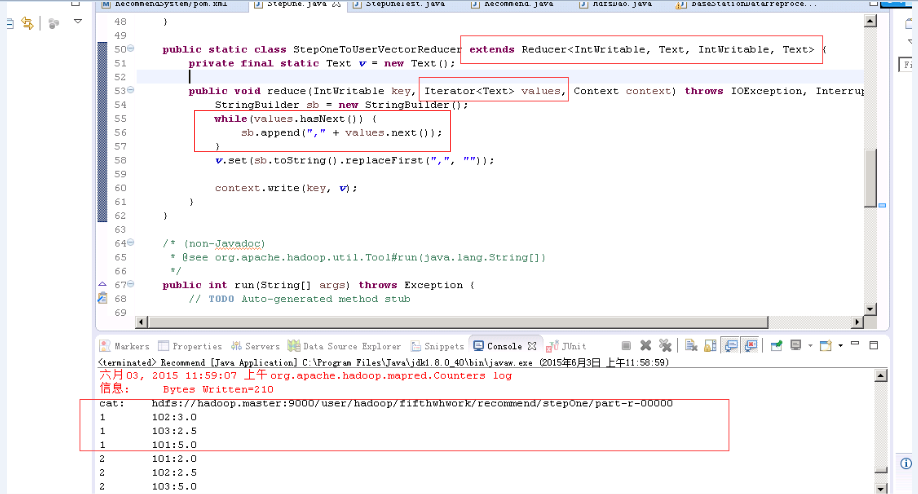Collapse the run method fold at line 67

point(131,284)
